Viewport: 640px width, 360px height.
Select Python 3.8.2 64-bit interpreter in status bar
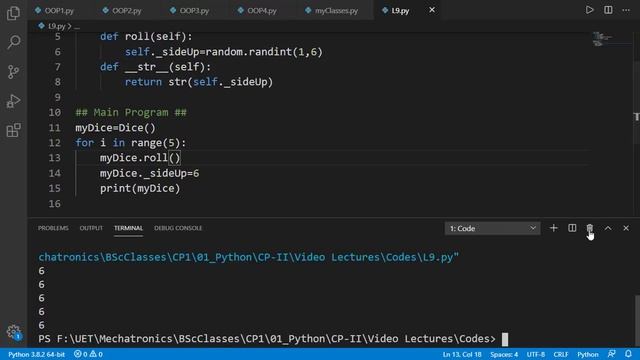click(36, 354)
